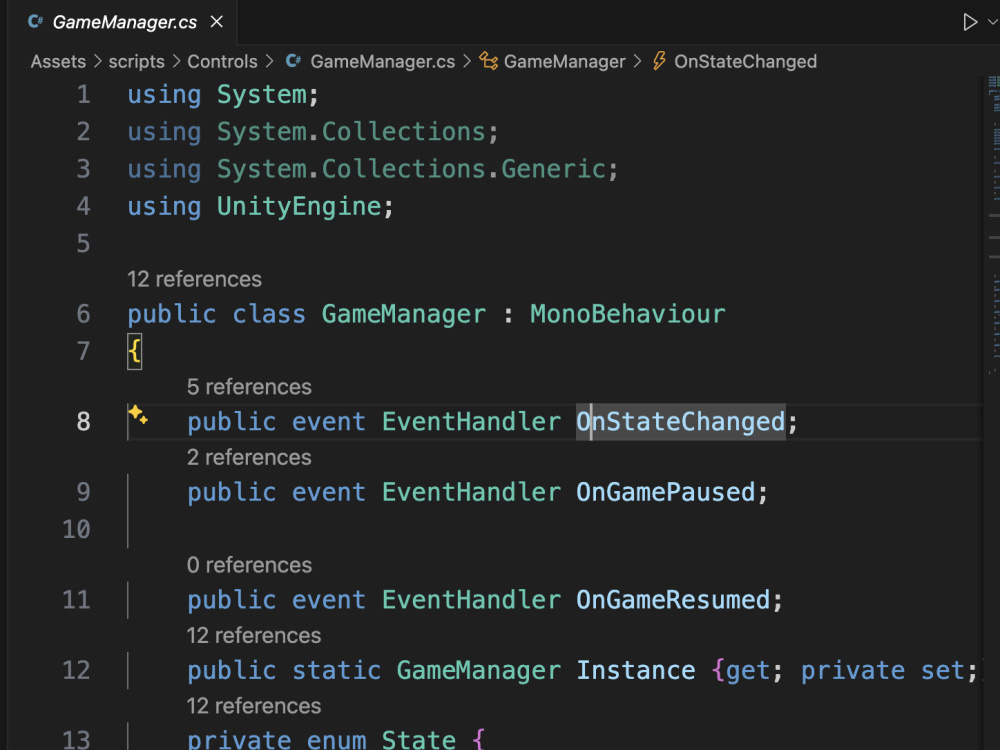
Task: Click the class symbol icon in breadcrumb
Action: tap(489, 61)
